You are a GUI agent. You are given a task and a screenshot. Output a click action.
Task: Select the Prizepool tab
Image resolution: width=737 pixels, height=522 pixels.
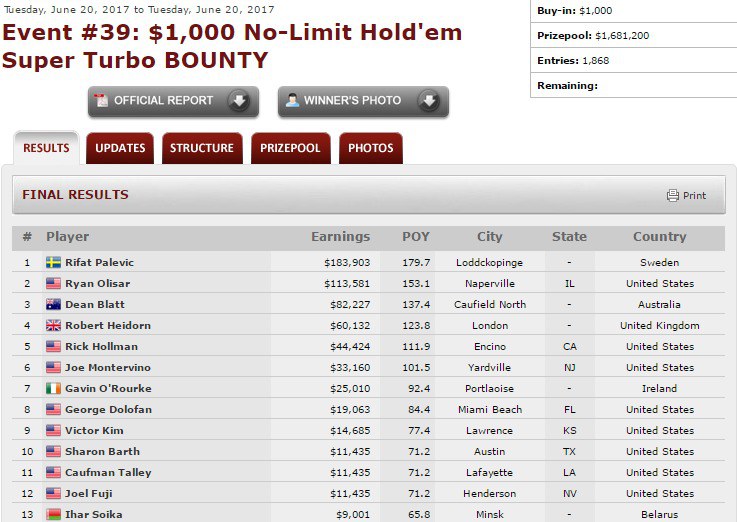pyautogui.click(x=290, y=148)
